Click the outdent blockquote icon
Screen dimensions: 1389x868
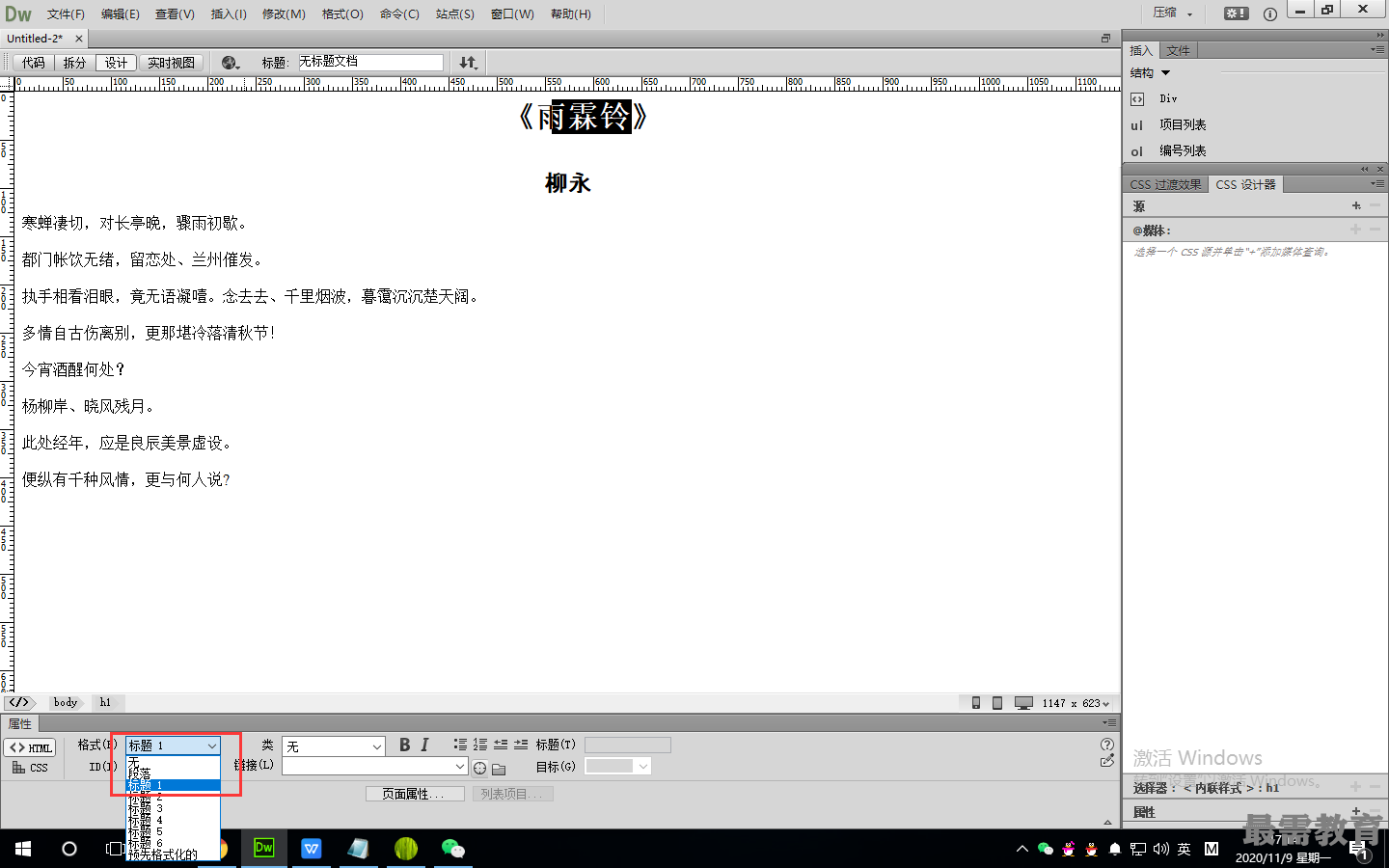[501, 745]
